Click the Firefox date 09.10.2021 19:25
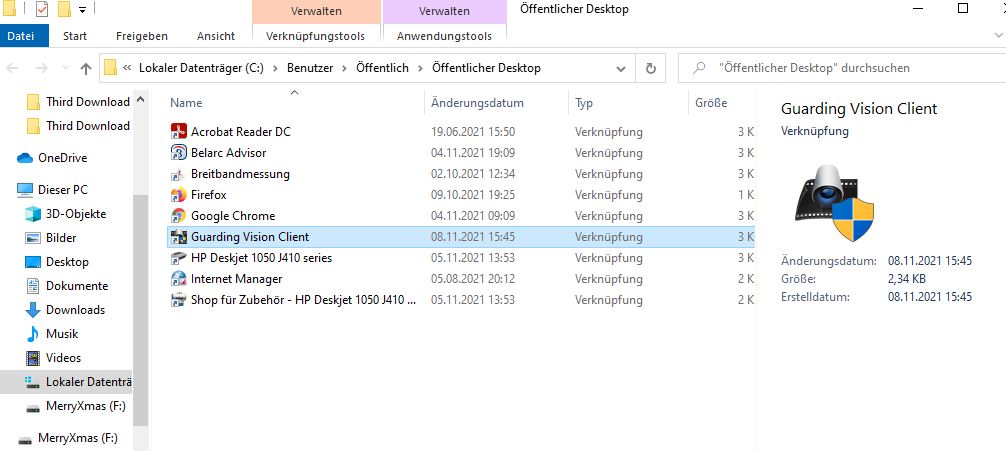Image resolution: width=1006 pixels, height=451 pixels. [472, 195]
